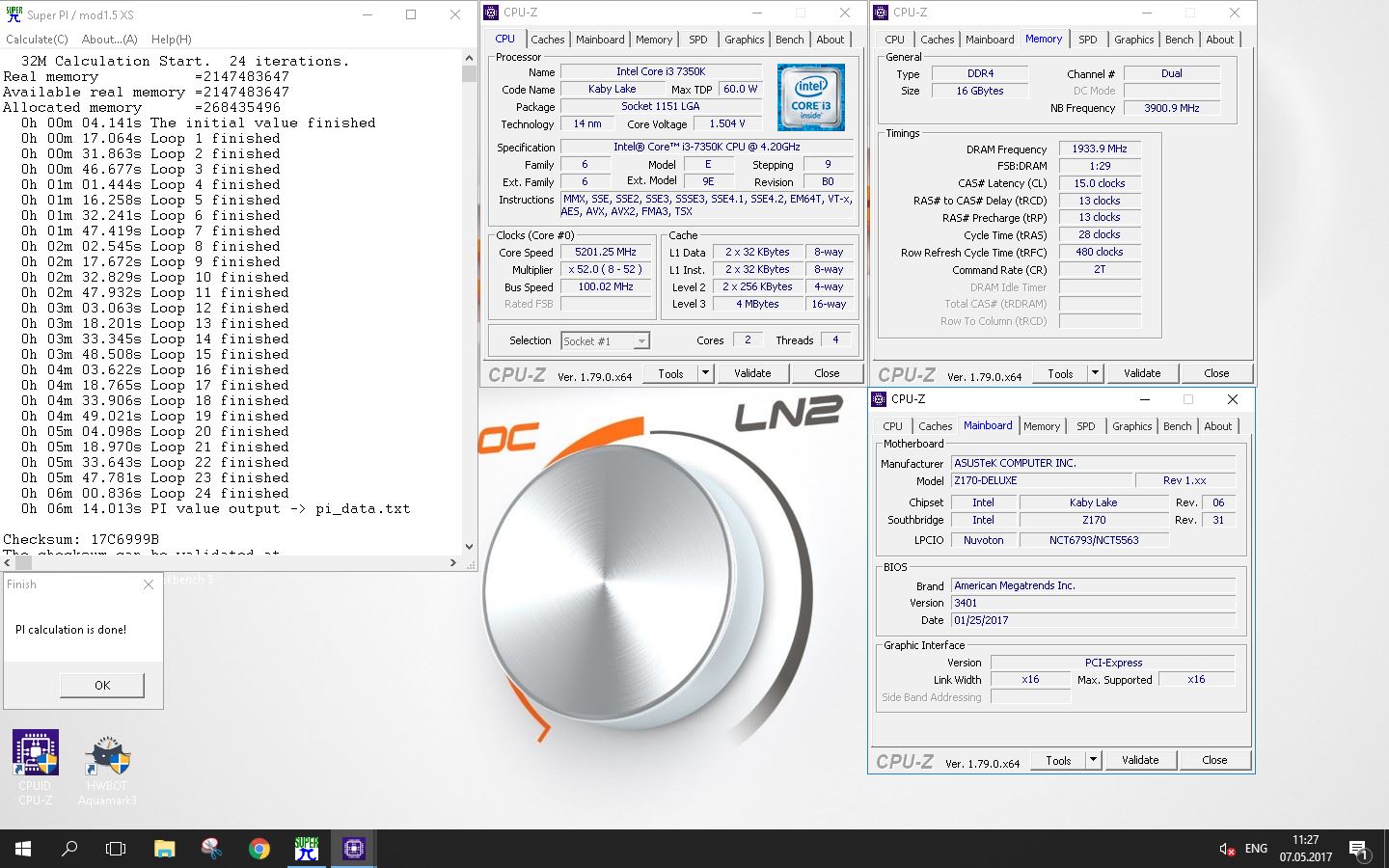Open the About...(A) menu in Super PI
The image size is (1389, 868).
point(110,40)
